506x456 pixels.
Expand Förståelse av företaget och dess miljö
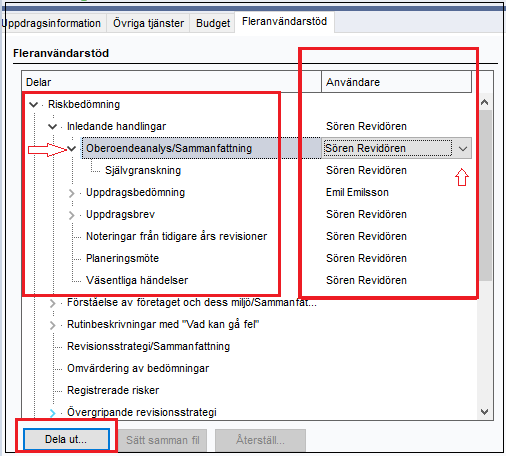52,303
